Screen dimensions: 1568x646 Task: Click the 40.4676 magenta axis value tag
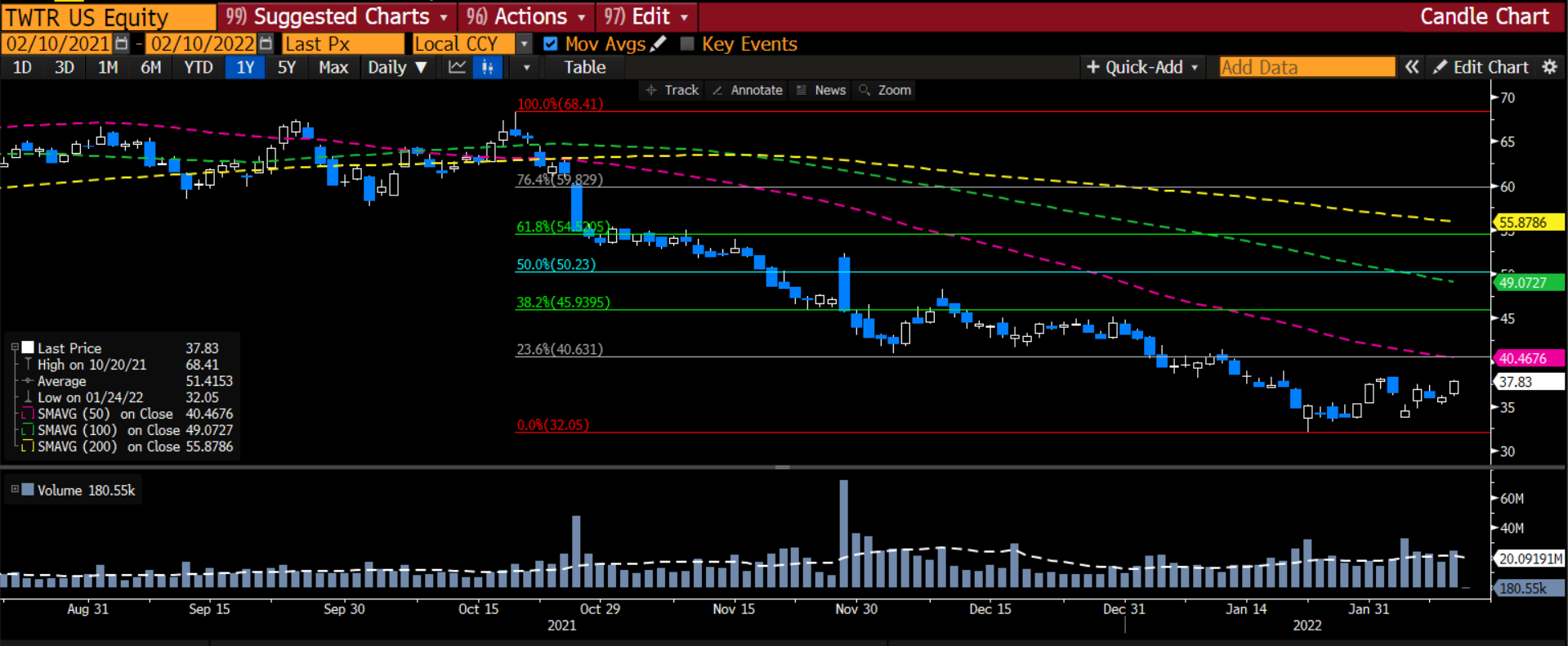1528,358
